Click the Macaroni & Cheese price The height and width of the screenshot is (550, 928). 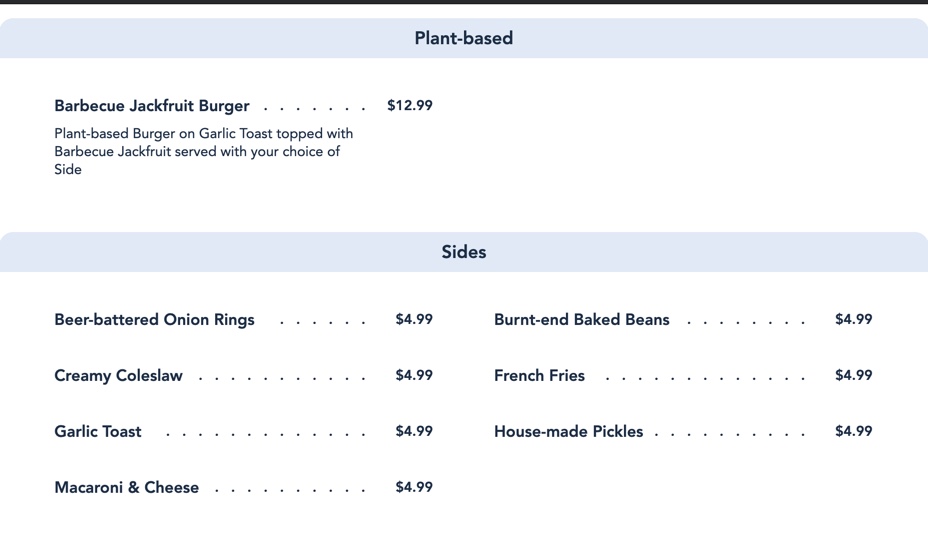coord(414,488)
